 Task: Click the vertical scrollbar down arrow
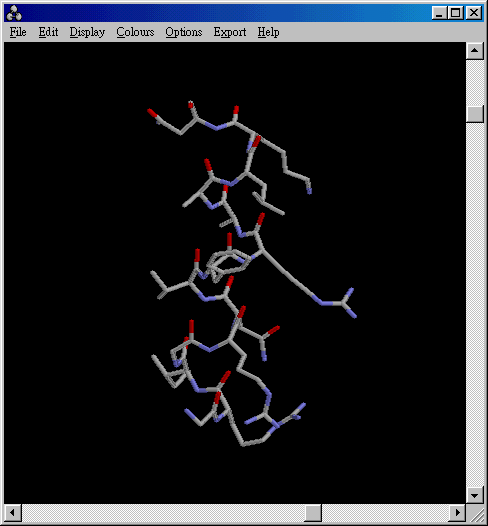point(475,495)
